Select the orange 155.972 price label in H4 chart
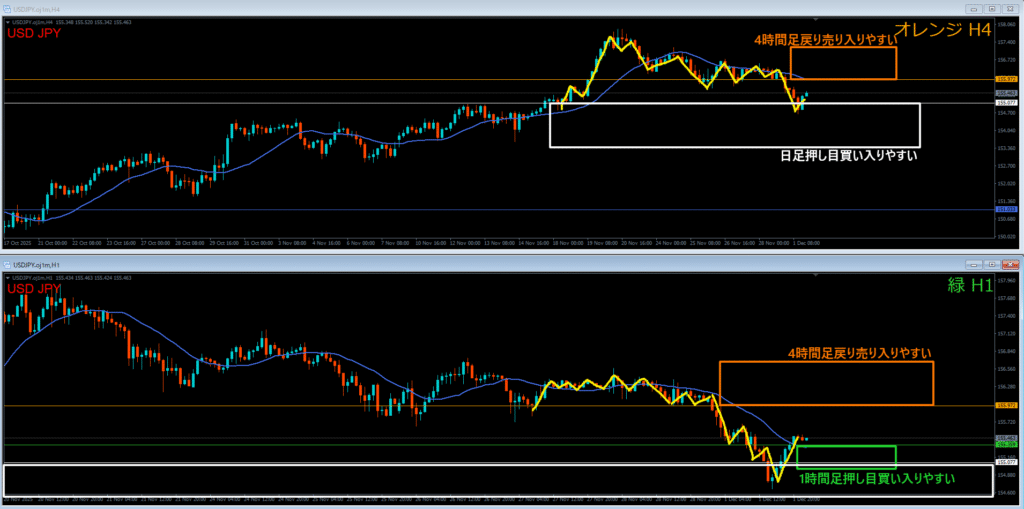 coord(1004,79)
